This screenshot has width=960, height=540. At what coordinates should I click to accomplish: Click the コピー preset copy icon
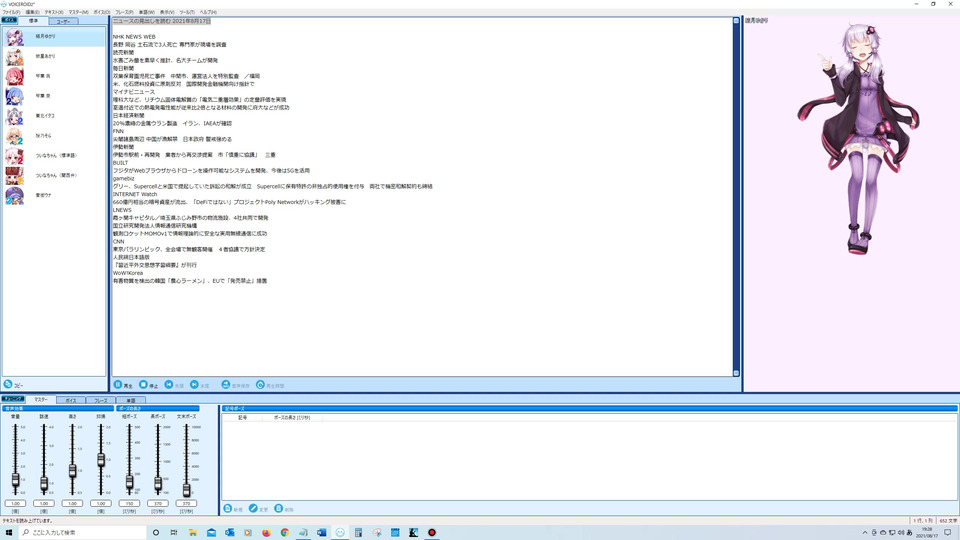[8, 384]
